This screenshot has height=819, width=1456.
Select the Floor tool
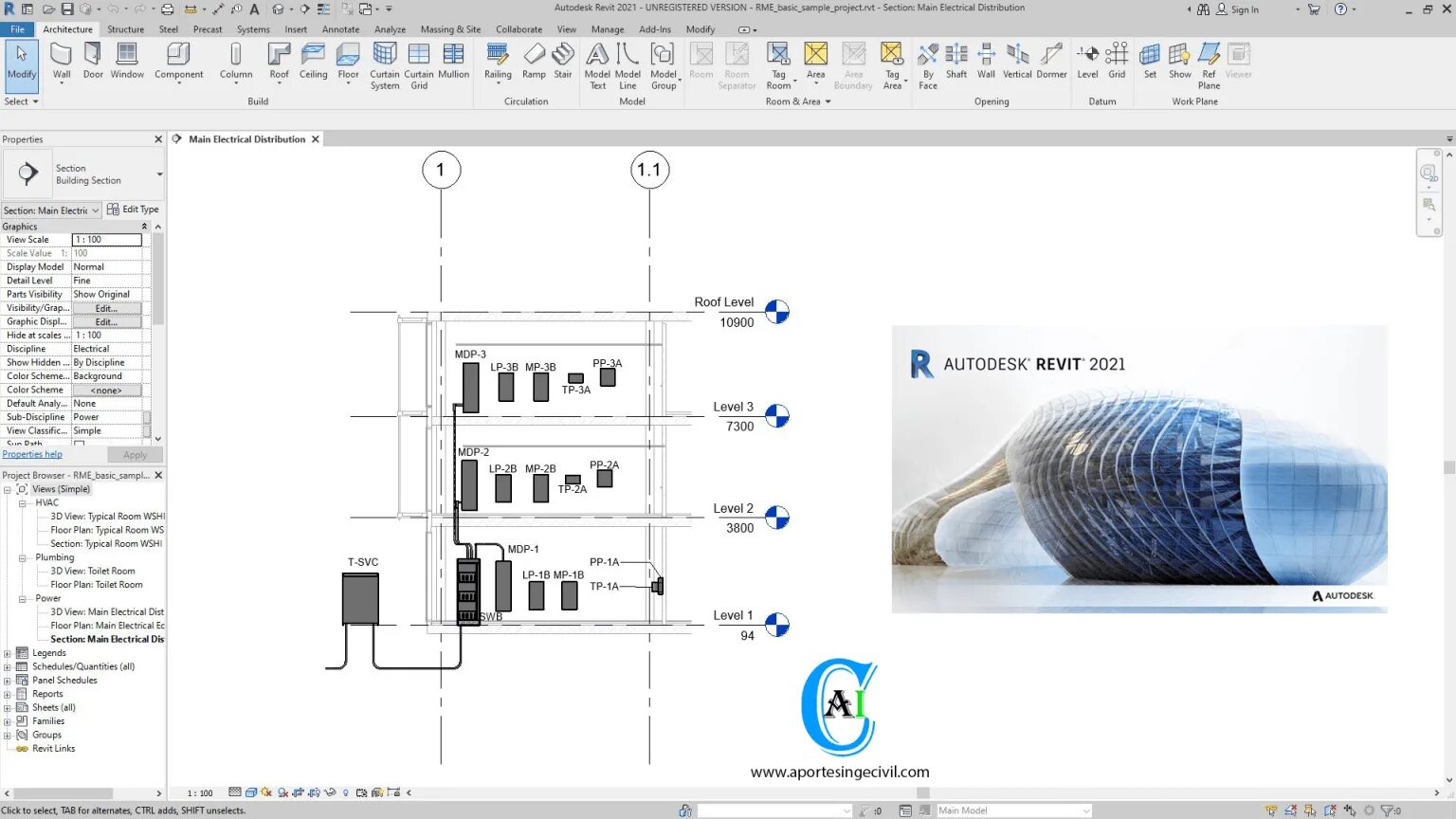(349, 62)
